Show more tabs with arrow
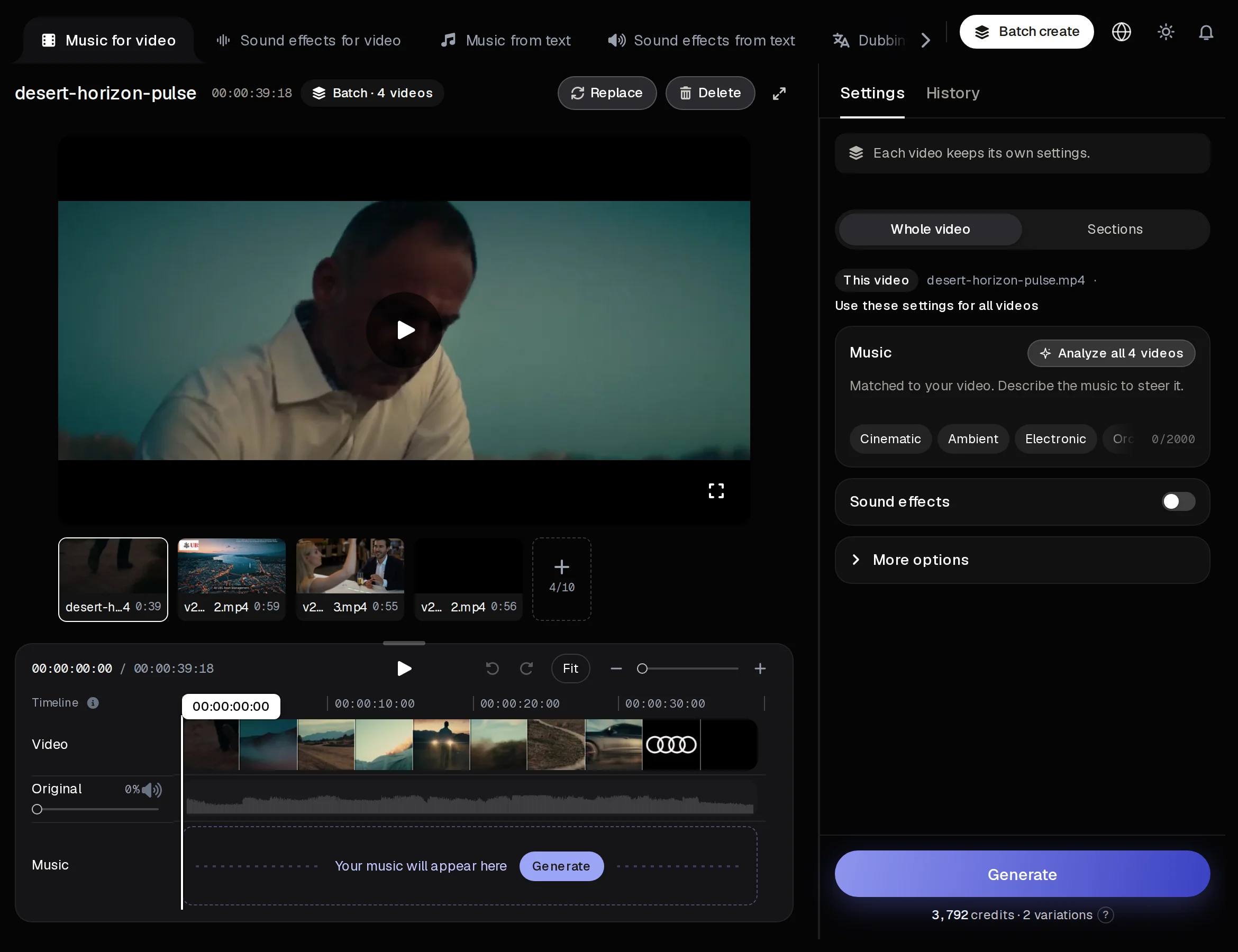 (x=926, y=40)
